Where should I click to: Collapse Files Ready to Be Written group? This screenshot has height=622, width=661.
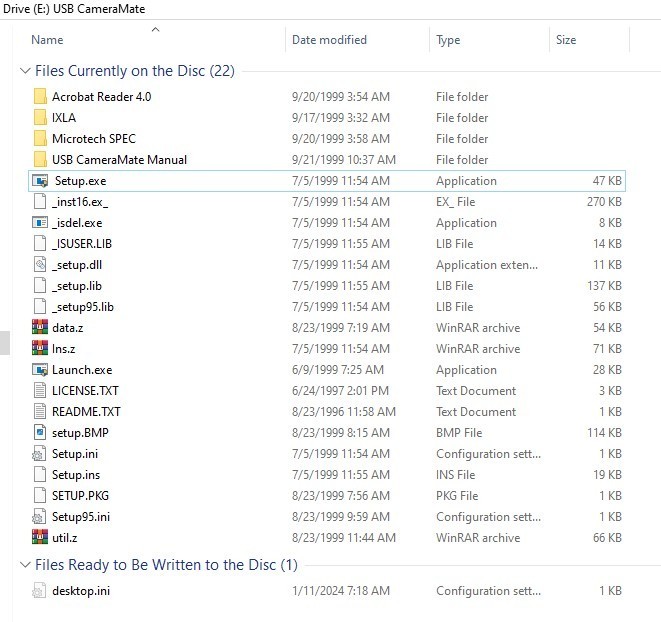[x=26, y=565]
